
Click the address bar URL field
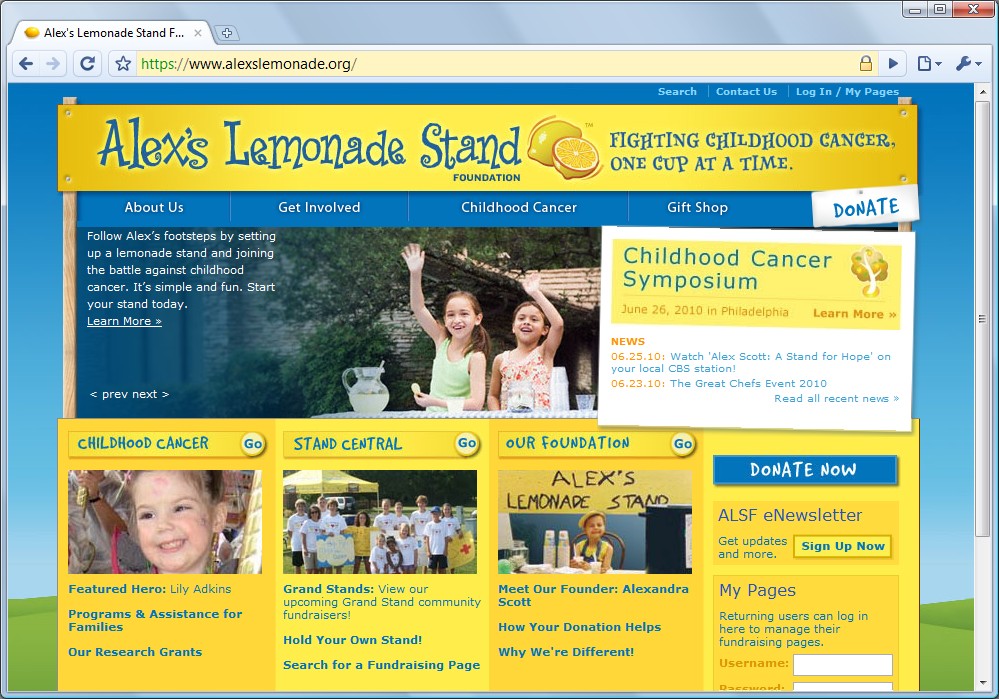click(x=497, y=64)
